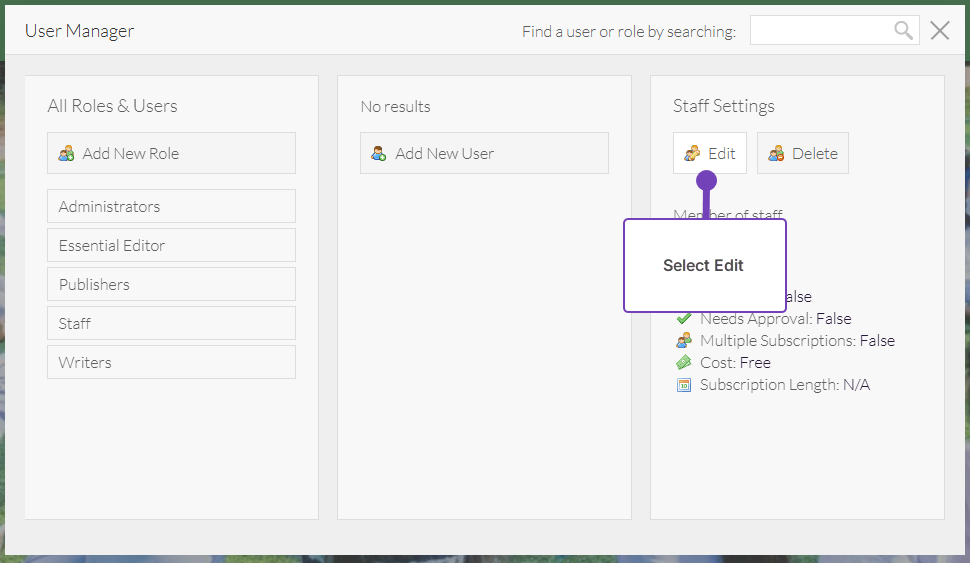Focus the user or role search field
Viewport: 970px width, 563px height.
tap(820, 31)
